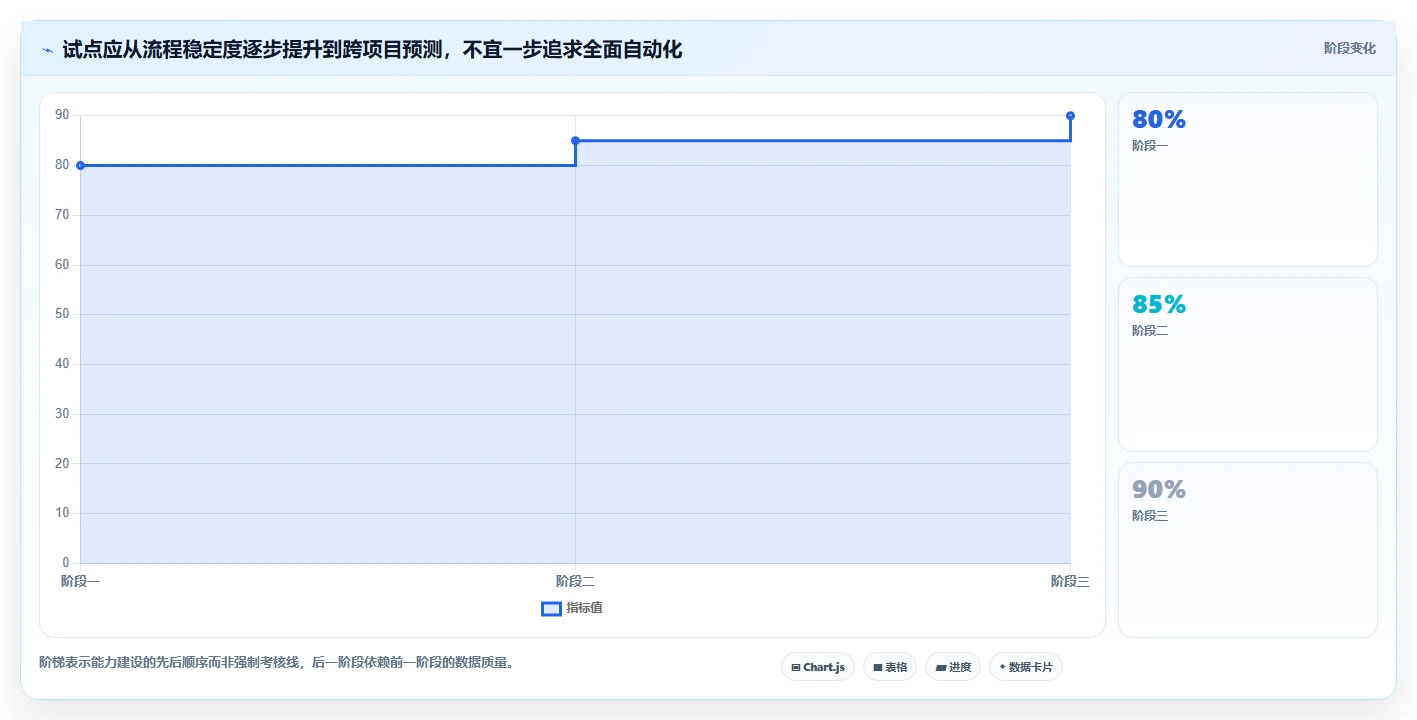
Task: Select the 90% value in the third card
Action: [x=1159, y=489]
